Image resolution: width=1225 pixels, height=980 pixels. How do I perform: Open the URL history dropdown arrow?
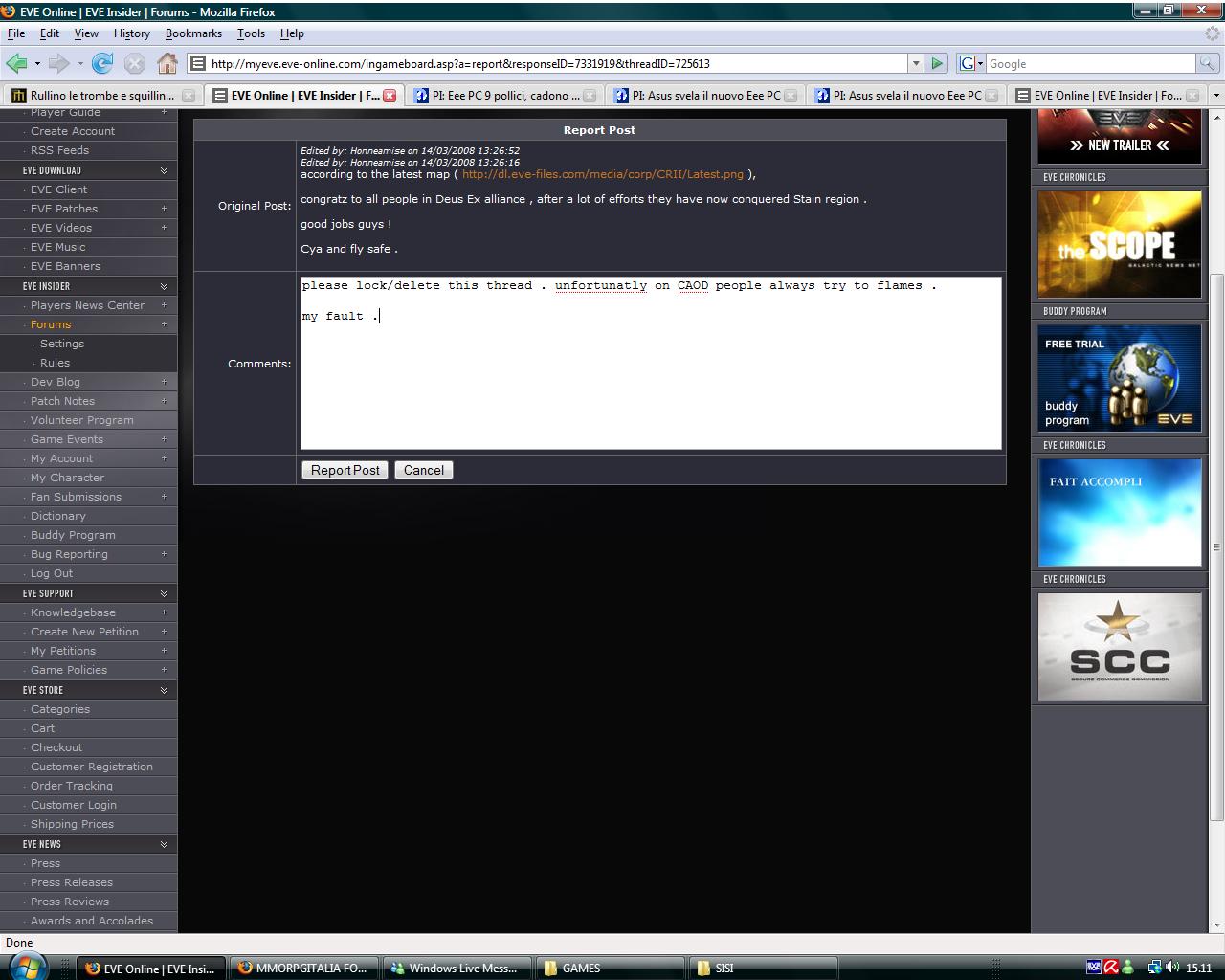916,63
